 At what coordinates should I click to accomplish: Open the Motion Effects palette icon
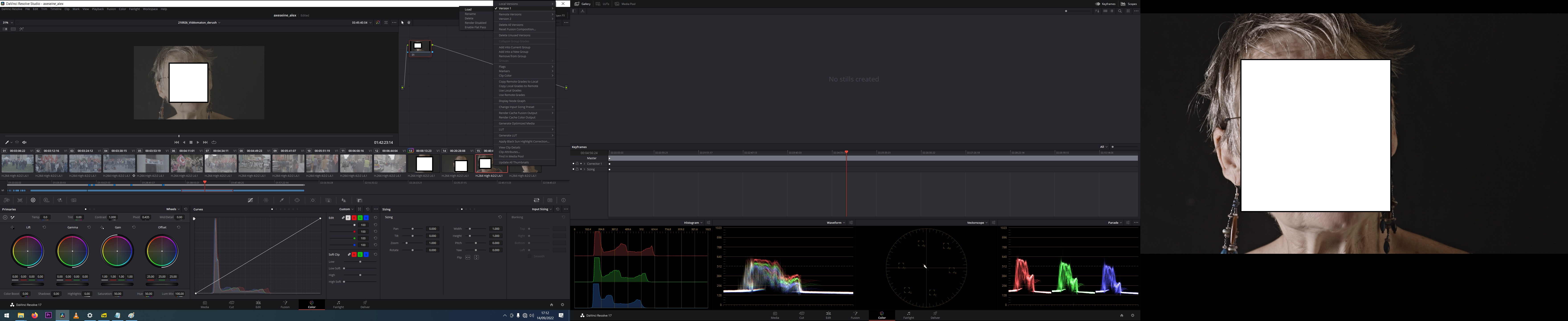[74, 200]
